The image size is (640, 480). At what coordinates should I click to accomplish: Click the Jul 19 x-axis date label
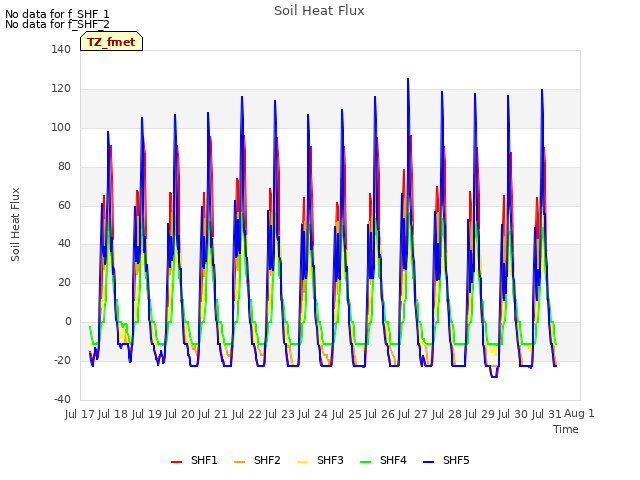coord(147,414)
